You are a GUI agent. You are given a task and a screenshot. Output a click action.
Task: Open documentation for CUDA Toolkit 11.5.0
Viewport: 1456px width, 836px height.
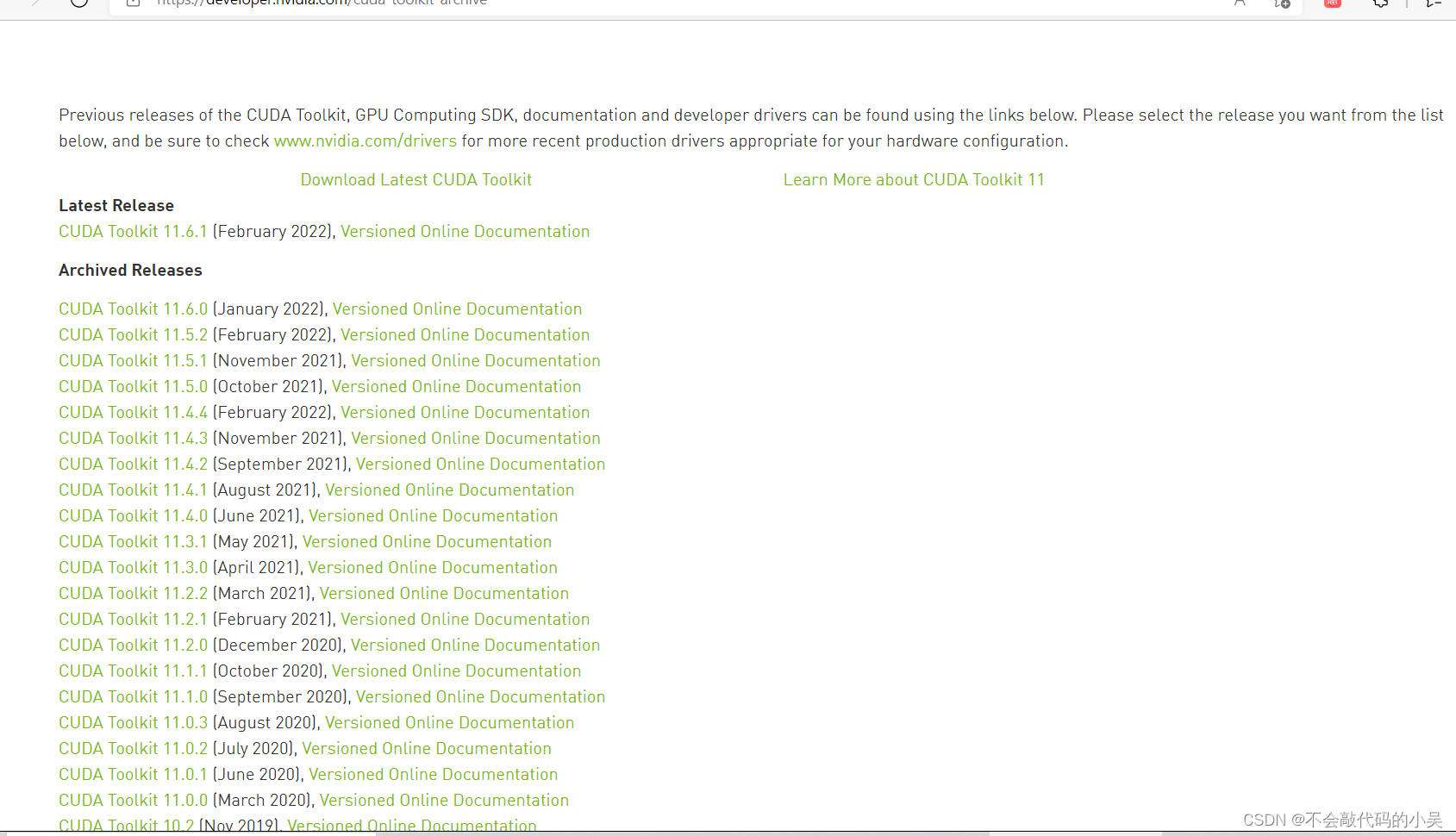[457, 387]
